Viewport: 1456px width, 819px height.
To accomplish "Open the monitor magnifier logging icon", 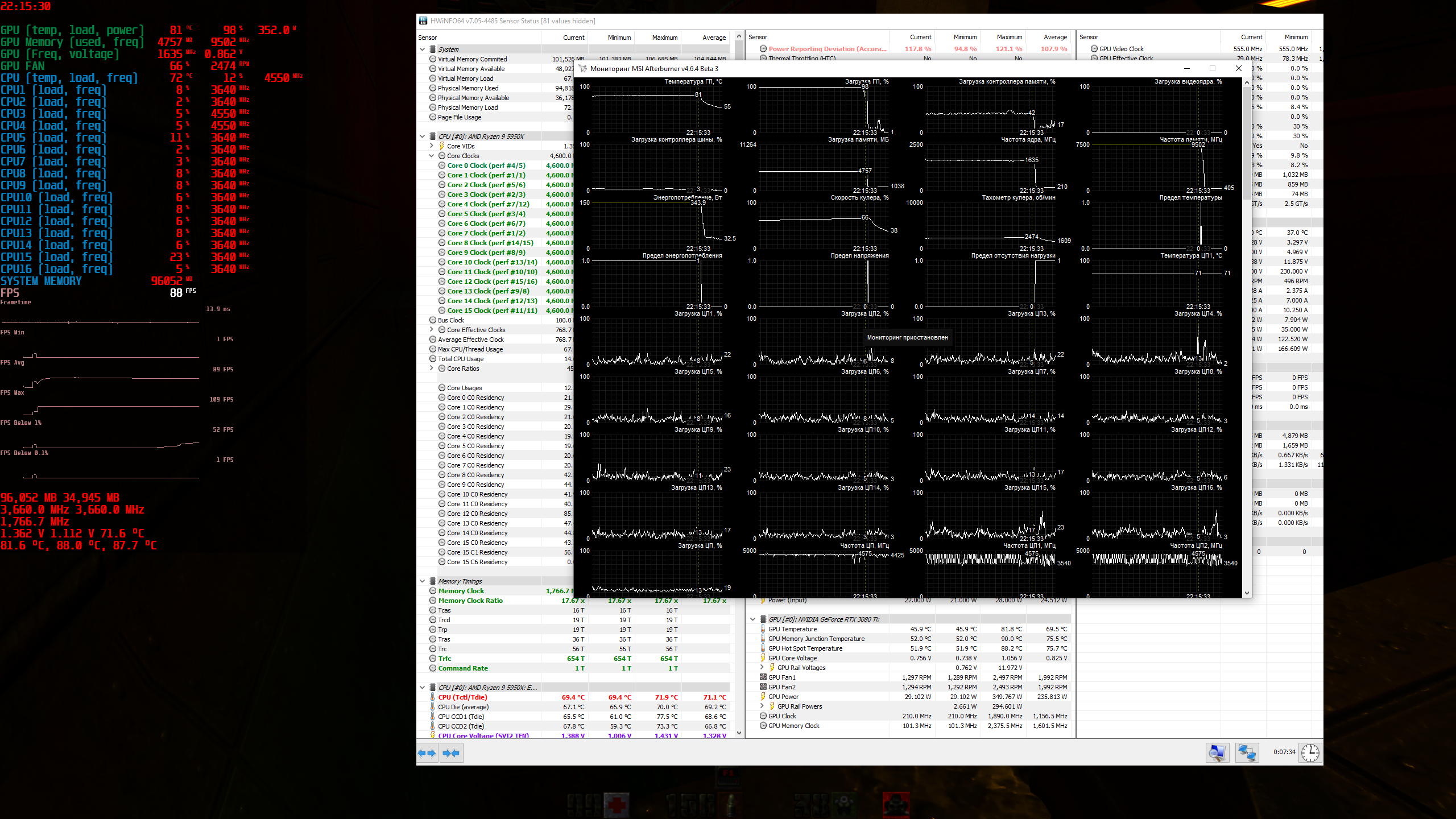I will (1217, 753).
